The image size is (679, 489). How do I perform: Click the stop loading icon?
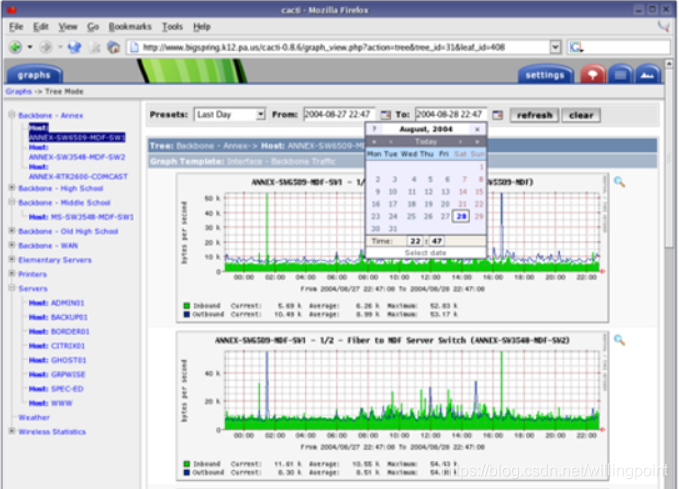(94, 47)
